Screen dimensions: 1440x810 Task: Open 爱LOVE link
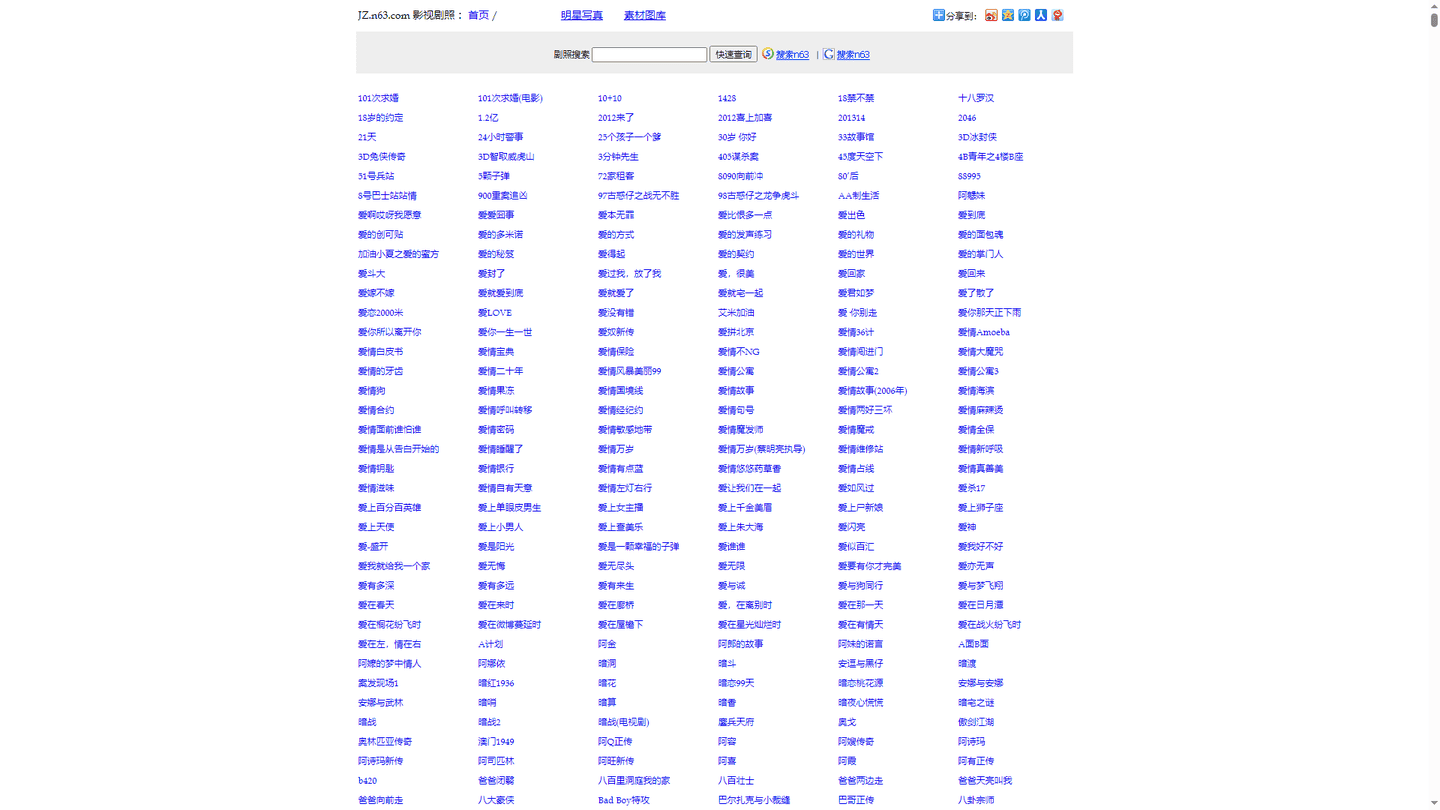tap(494, 313)
